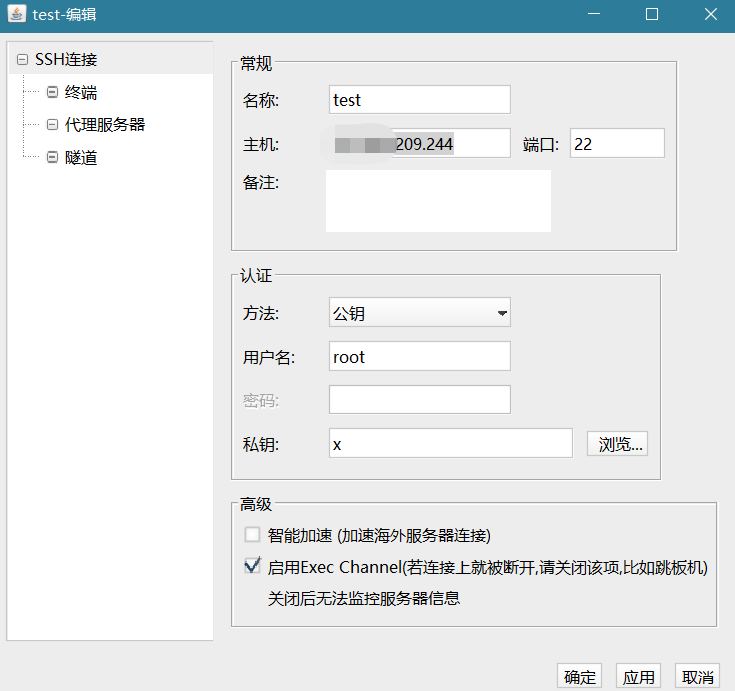
Task: Click the Java app icon in title bar
Action: 17,14
